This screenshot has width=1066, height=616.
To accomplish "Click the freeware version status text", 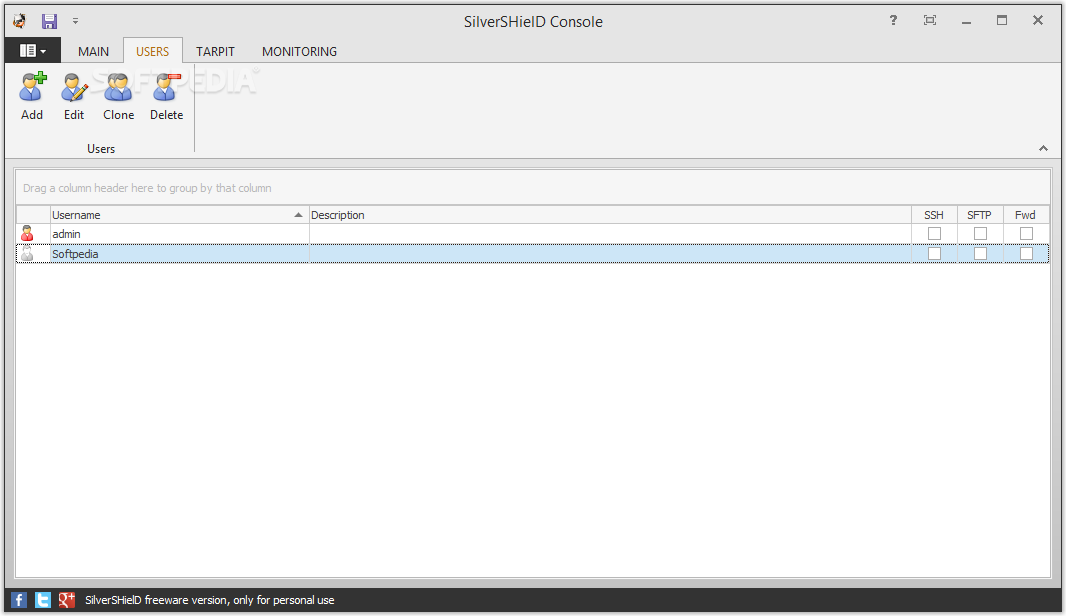I will [x=209, y=600].
